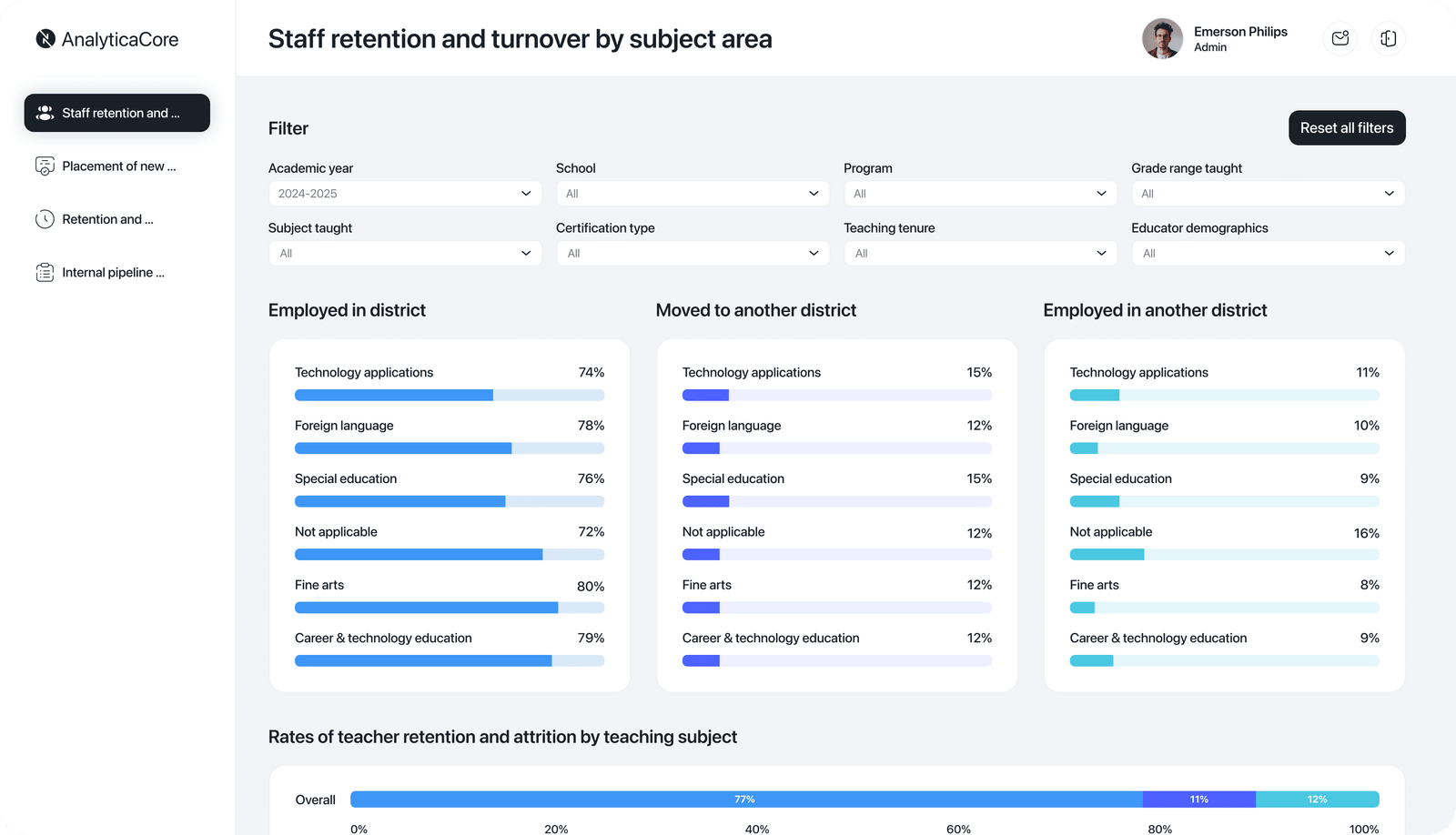Open the Program filter dropdown
1456x835 pixels.
click(x=979, y=194)
